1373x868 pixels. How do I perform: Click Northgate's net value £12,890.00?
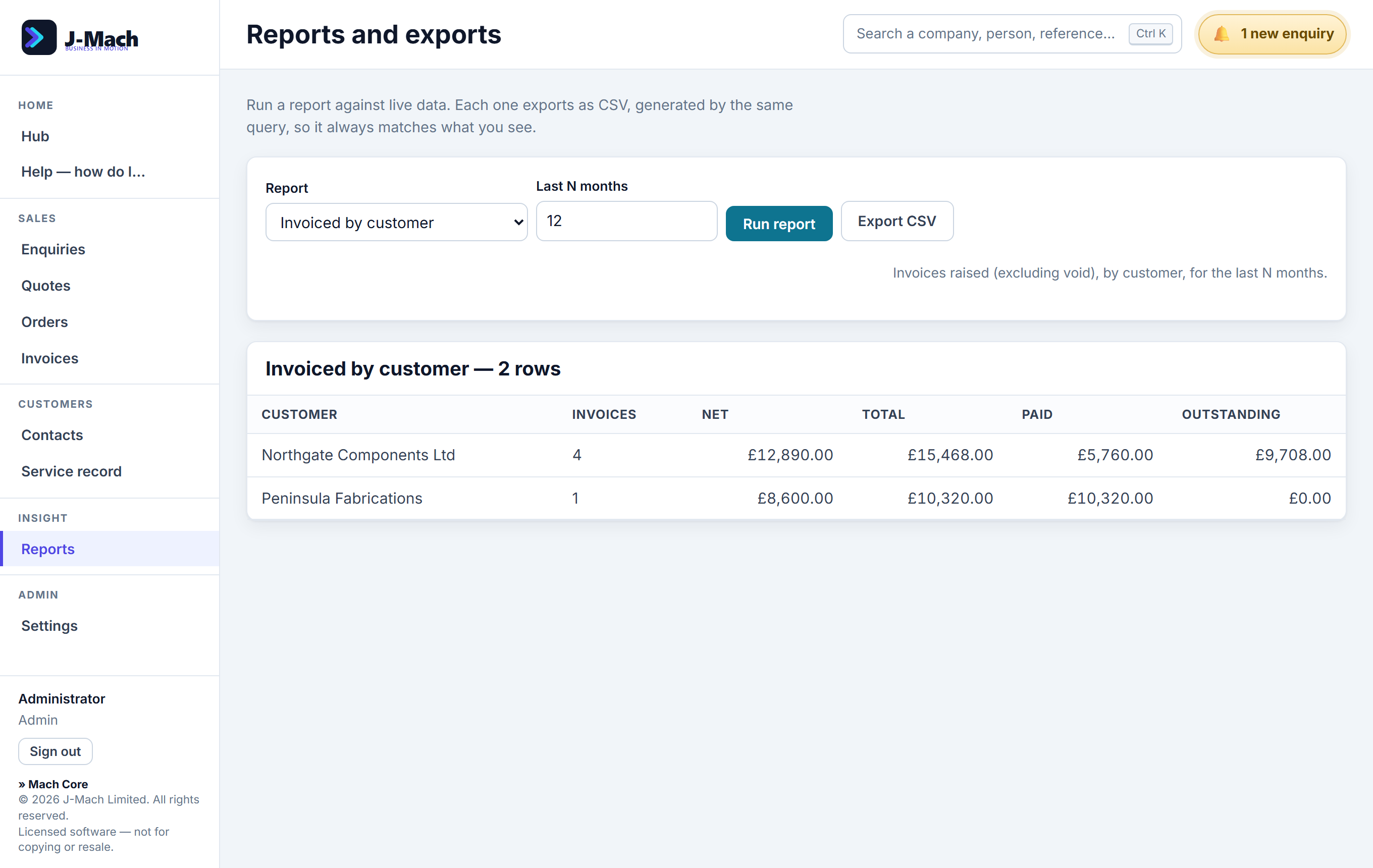(x=790, y=455)
